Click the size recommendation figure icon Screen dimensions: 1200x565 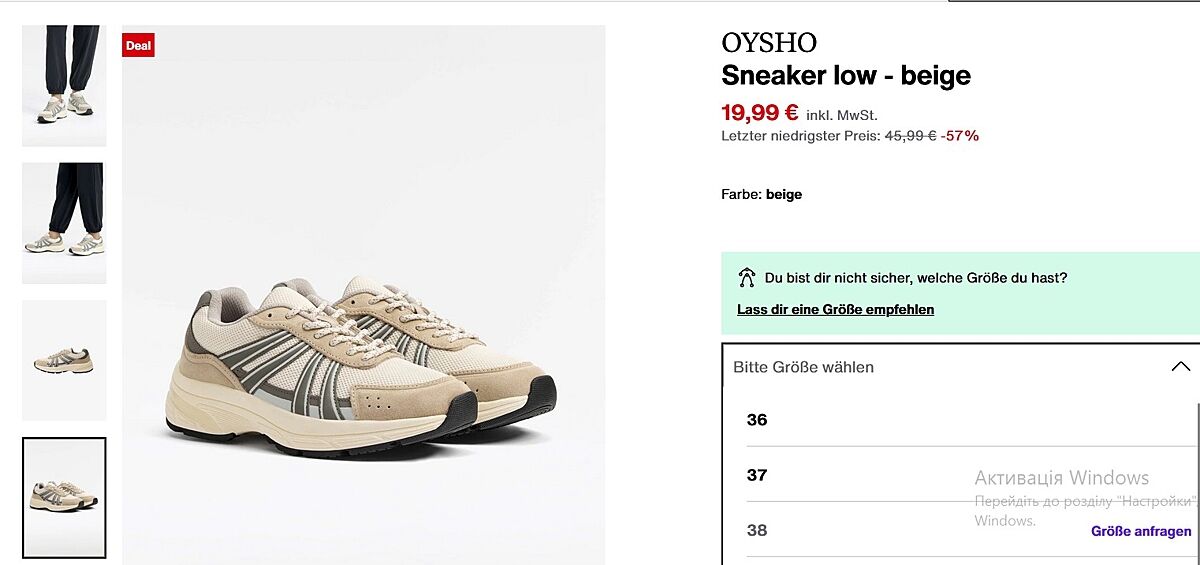tap(746, 278)
